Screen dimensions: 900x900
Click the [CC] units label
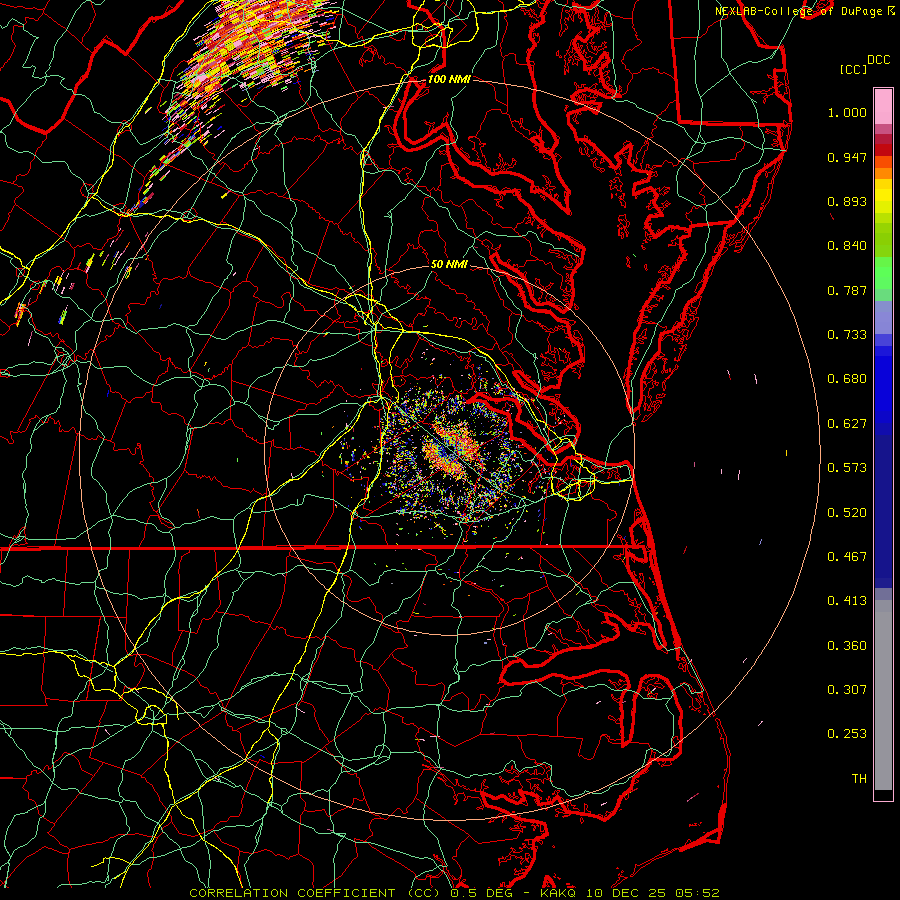(x=854, y=69)
